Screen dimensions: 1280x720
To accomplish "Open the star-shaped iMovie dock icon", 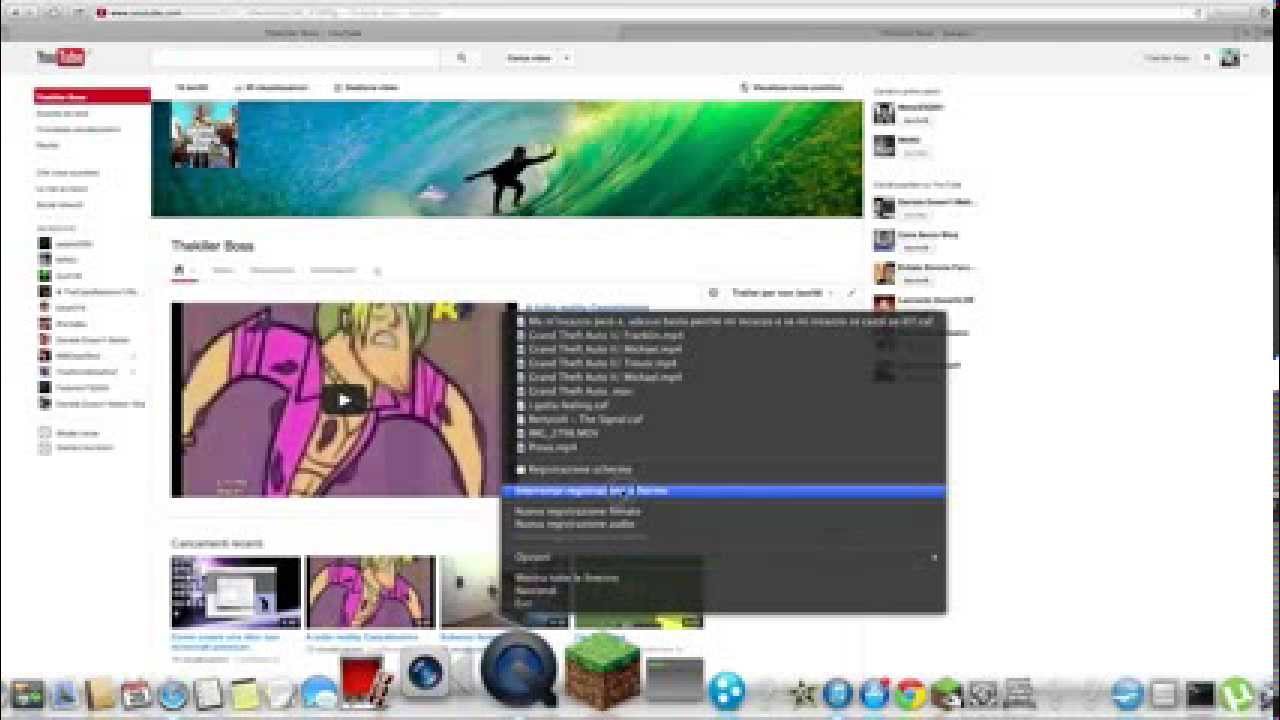I will tap(801, 694).
